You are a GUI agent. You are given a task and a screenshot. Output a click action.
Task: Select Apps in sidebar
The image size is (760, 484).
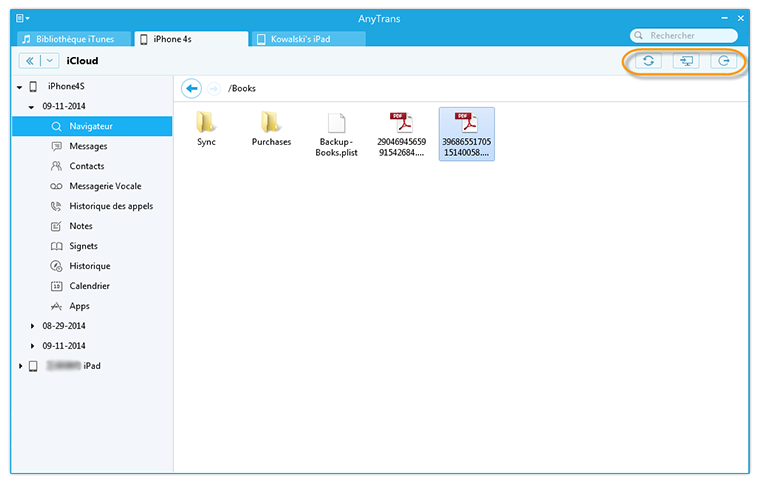(92, 306)
